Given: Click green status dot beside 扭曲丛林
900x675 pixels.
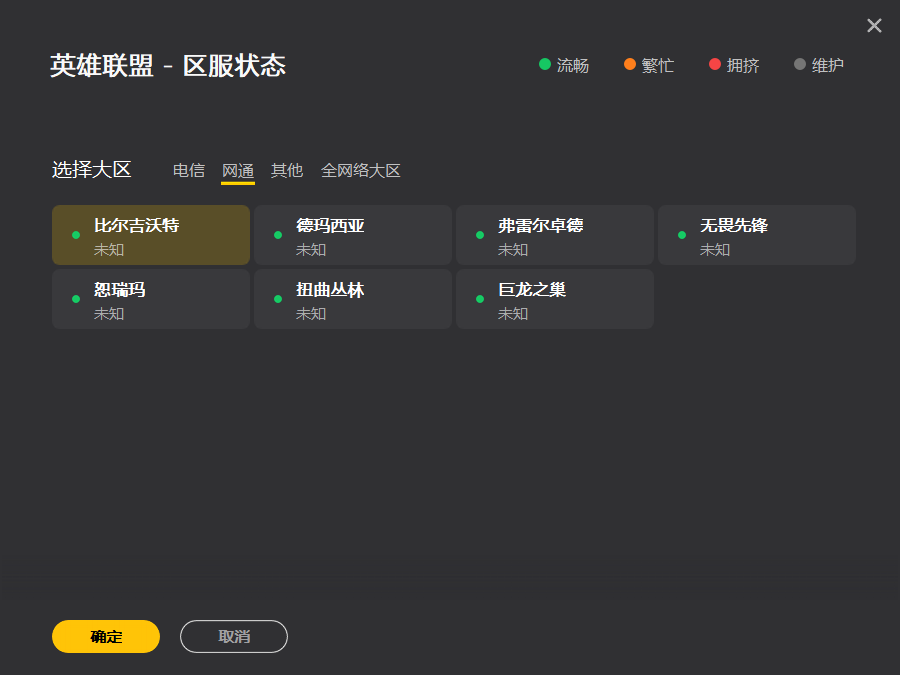Looking at the screenshot, I should point(278,299).
